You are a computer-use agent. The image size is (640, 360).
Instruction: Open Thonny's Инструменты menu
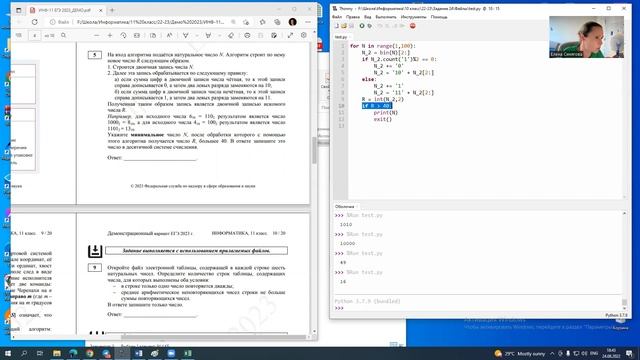point(413,17)
